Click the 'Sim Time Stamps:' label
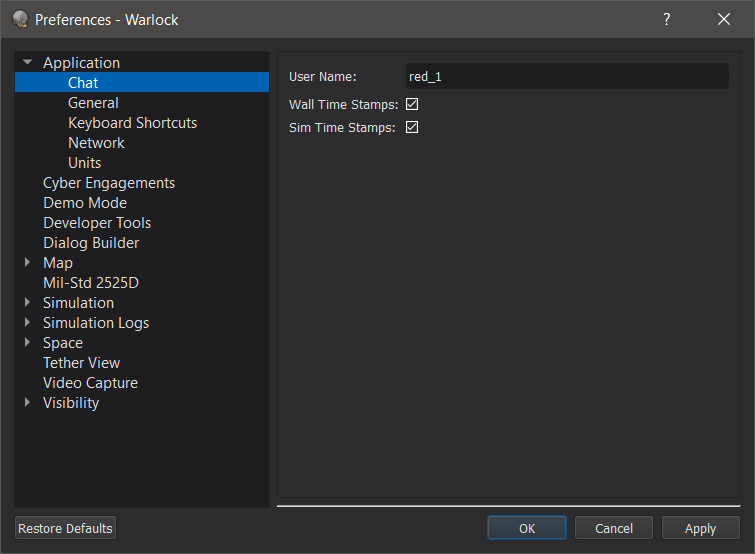This screenshot has height=554, width=755. coord(342,128)
